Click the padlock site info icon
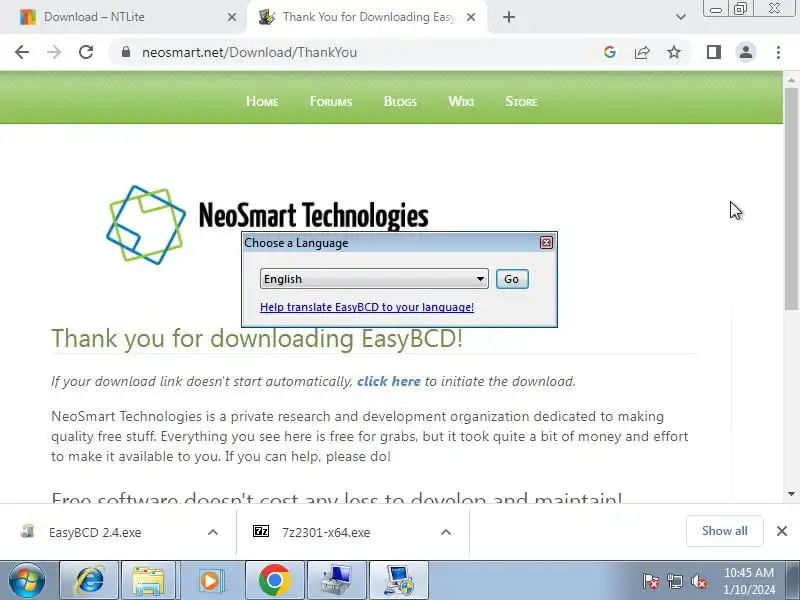 (x=126, y=52)
